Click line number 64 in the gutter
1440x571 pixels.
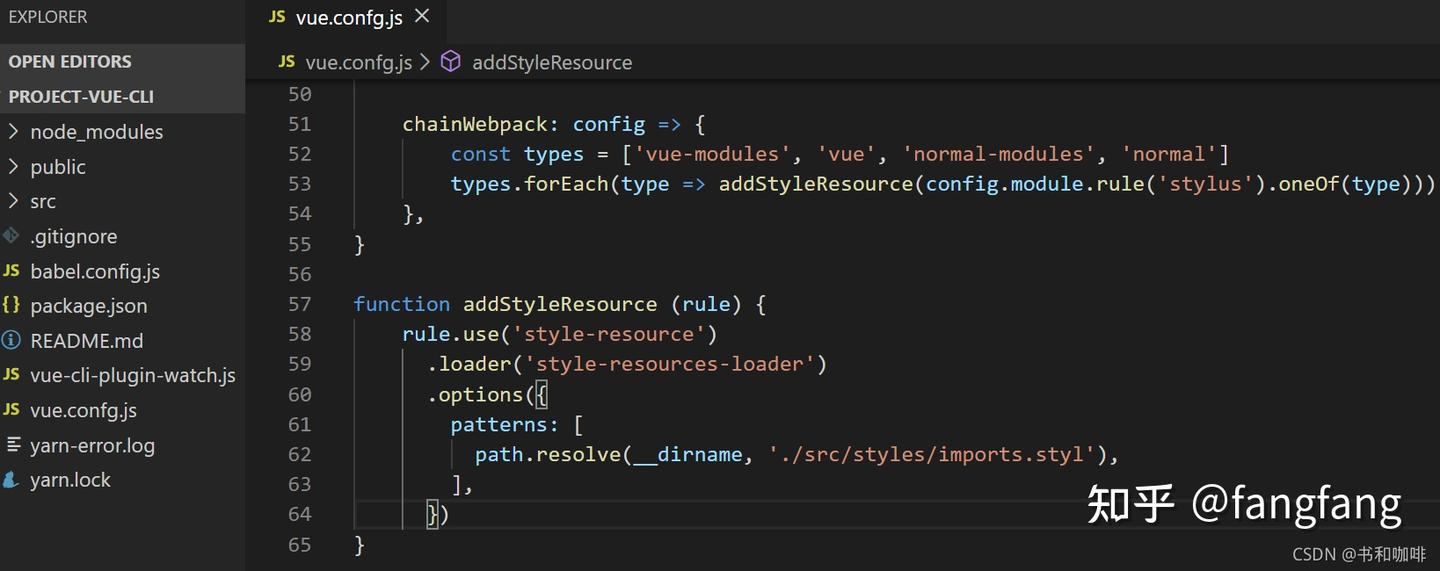click(x=299, y=514)
